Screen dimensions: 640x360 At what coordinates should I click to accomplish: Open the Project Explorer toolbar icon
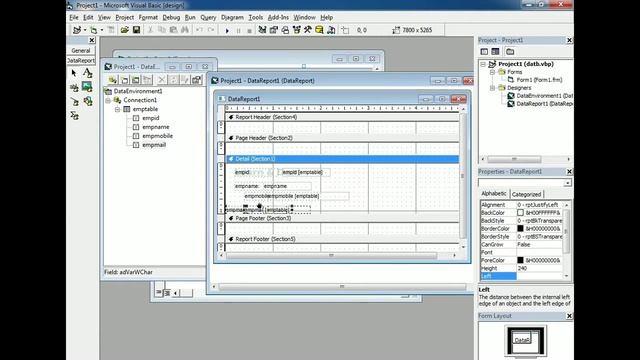pyautogui.click(x=262, y=30)
